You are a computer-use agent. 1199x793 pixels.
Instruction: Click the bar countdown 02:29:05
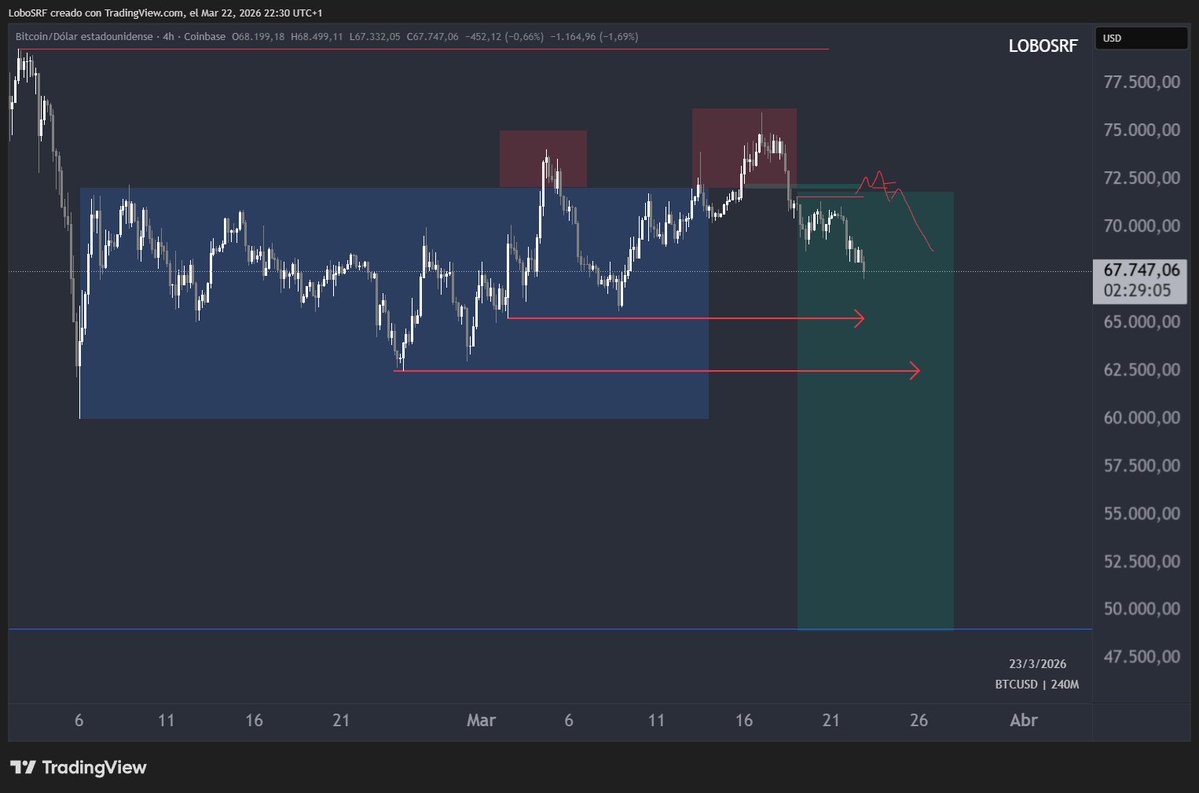point(1136,291)
